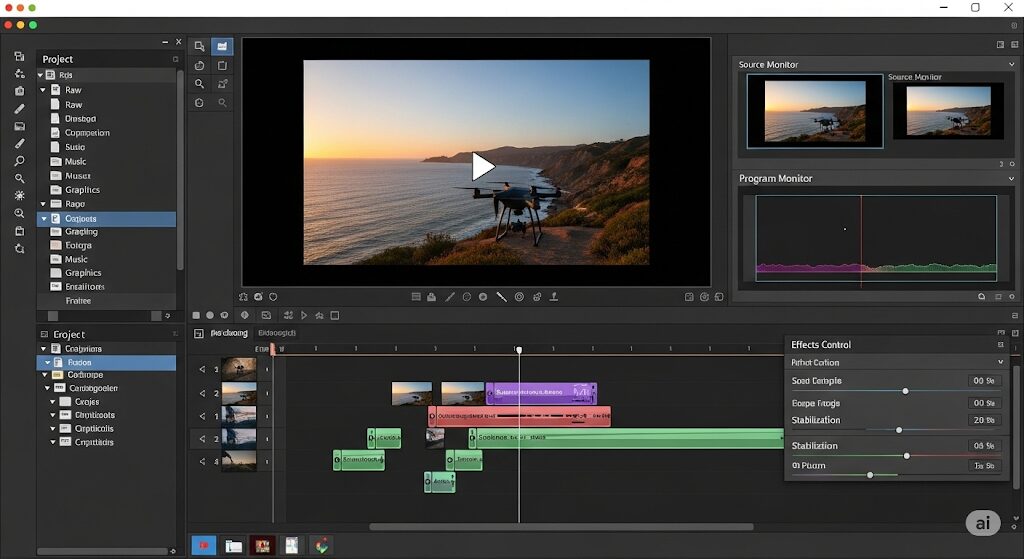Click the Soad Cemple slider handle
The image size is (1024, 559).
tap(905, 391)
